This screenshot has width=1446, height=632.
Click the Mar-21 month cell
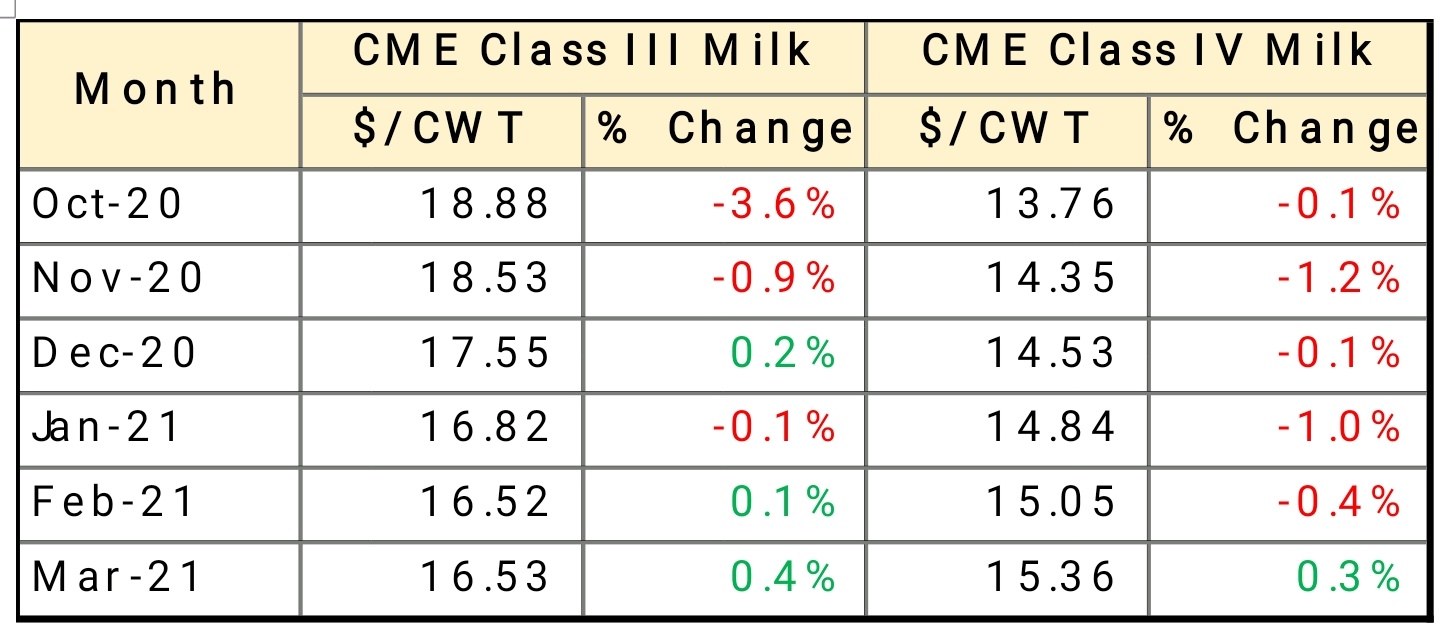116,576
